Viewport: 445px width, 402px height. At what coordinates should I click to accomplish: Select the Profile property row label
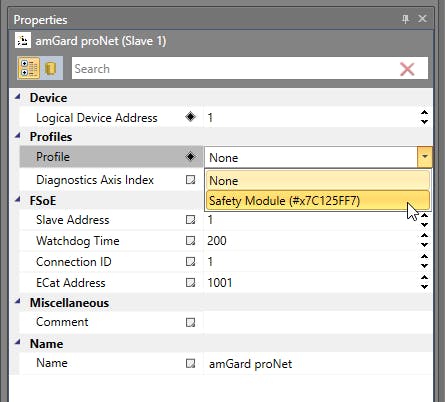click(53, 156)
